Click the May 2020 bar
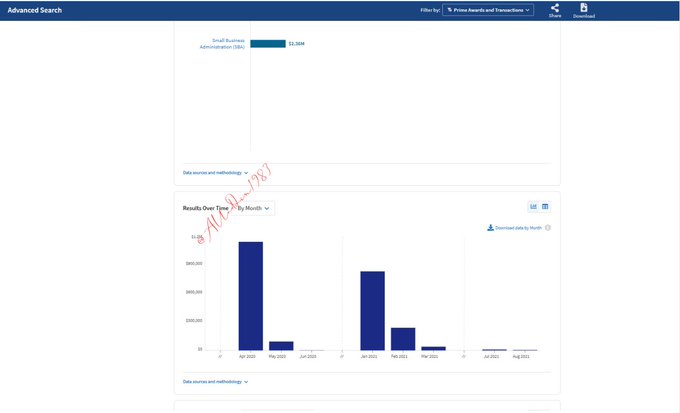Screen dimensions: 680x413 point(281,345)
